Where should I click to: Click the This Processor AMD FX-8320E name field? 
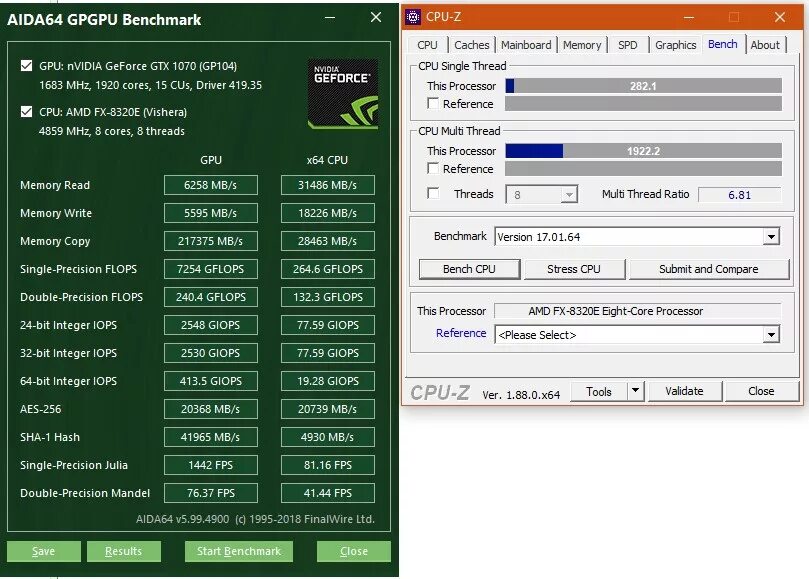click(x=637, y=311)
